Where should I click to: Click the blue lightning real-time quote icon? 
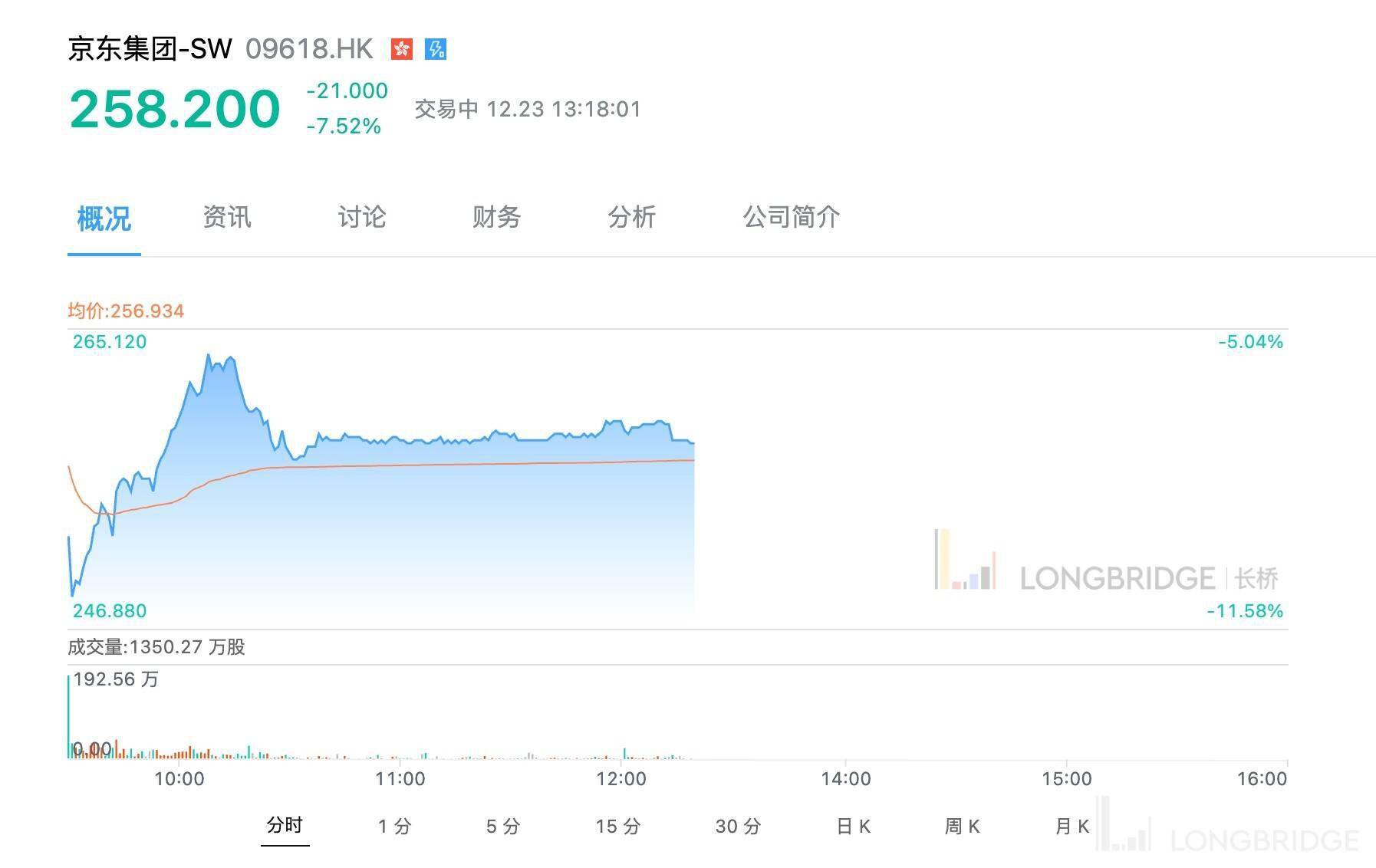436,49
